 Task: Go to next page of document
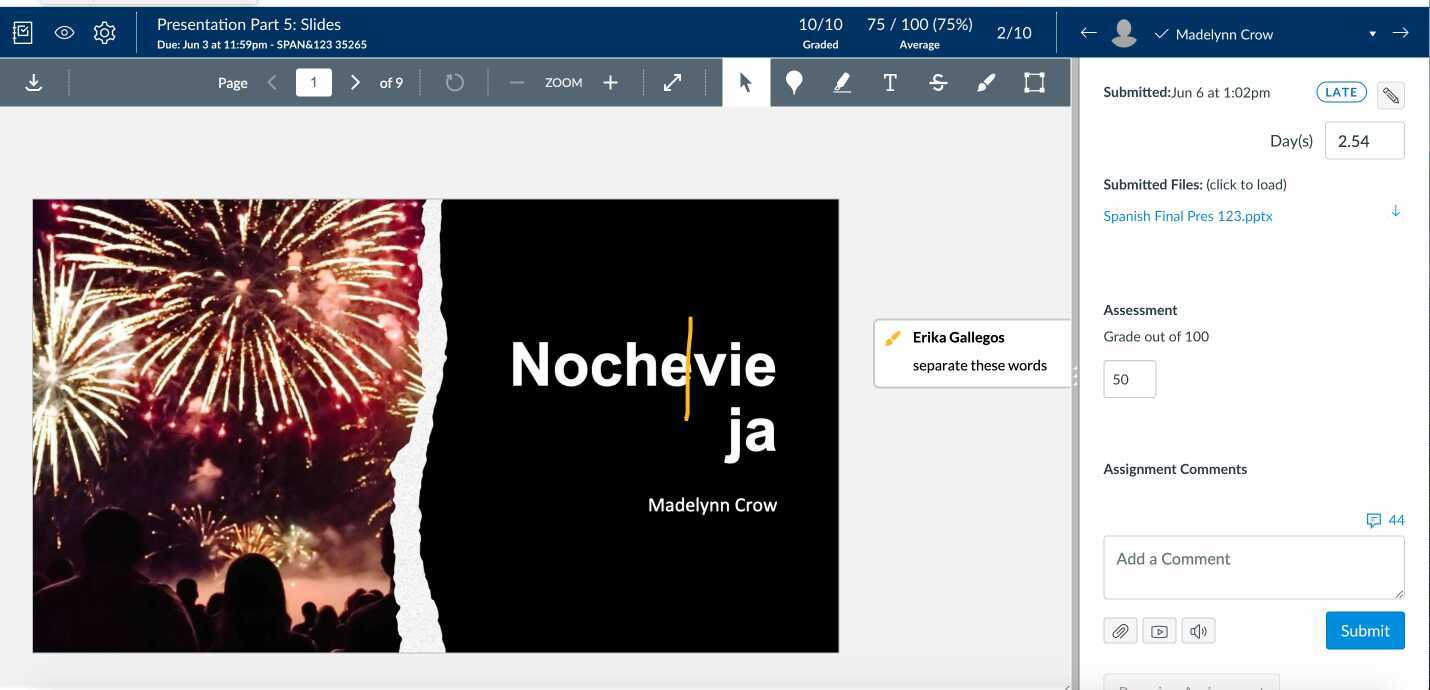coord(355,82)
